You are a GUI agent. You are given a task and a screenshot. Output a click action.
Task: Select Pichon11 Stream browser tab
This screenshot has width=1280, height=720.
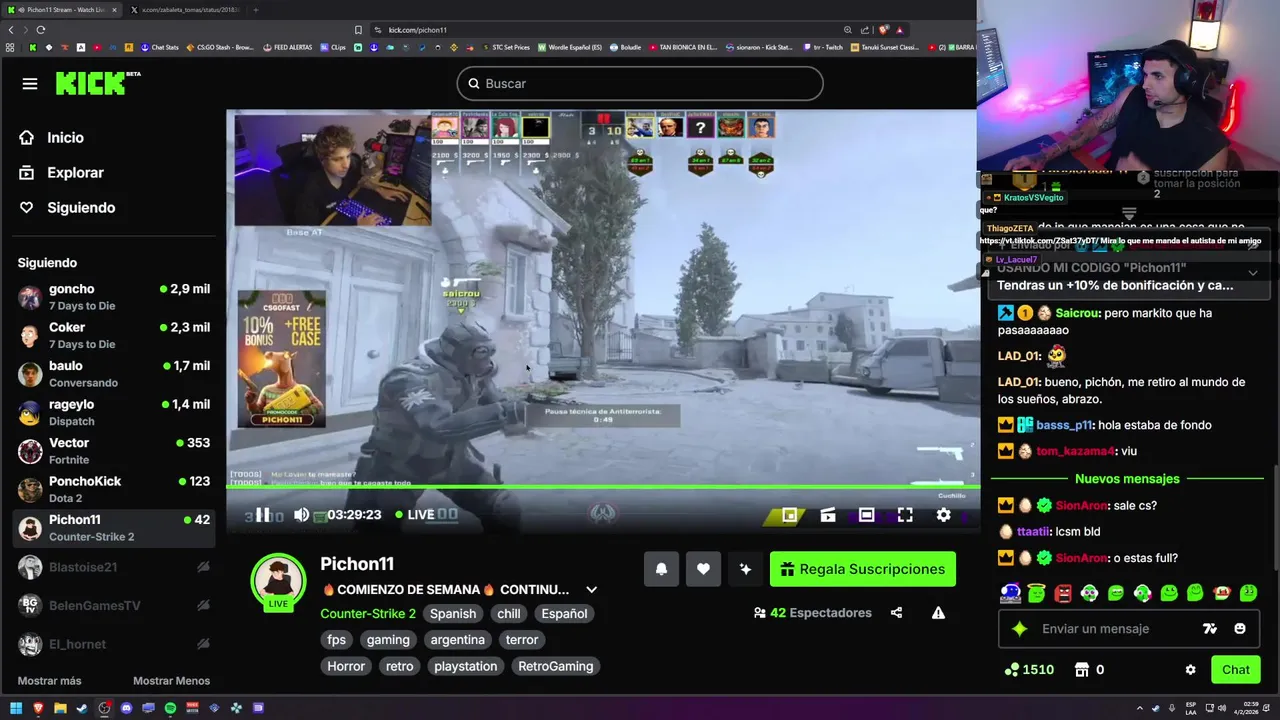coord(62,10)
